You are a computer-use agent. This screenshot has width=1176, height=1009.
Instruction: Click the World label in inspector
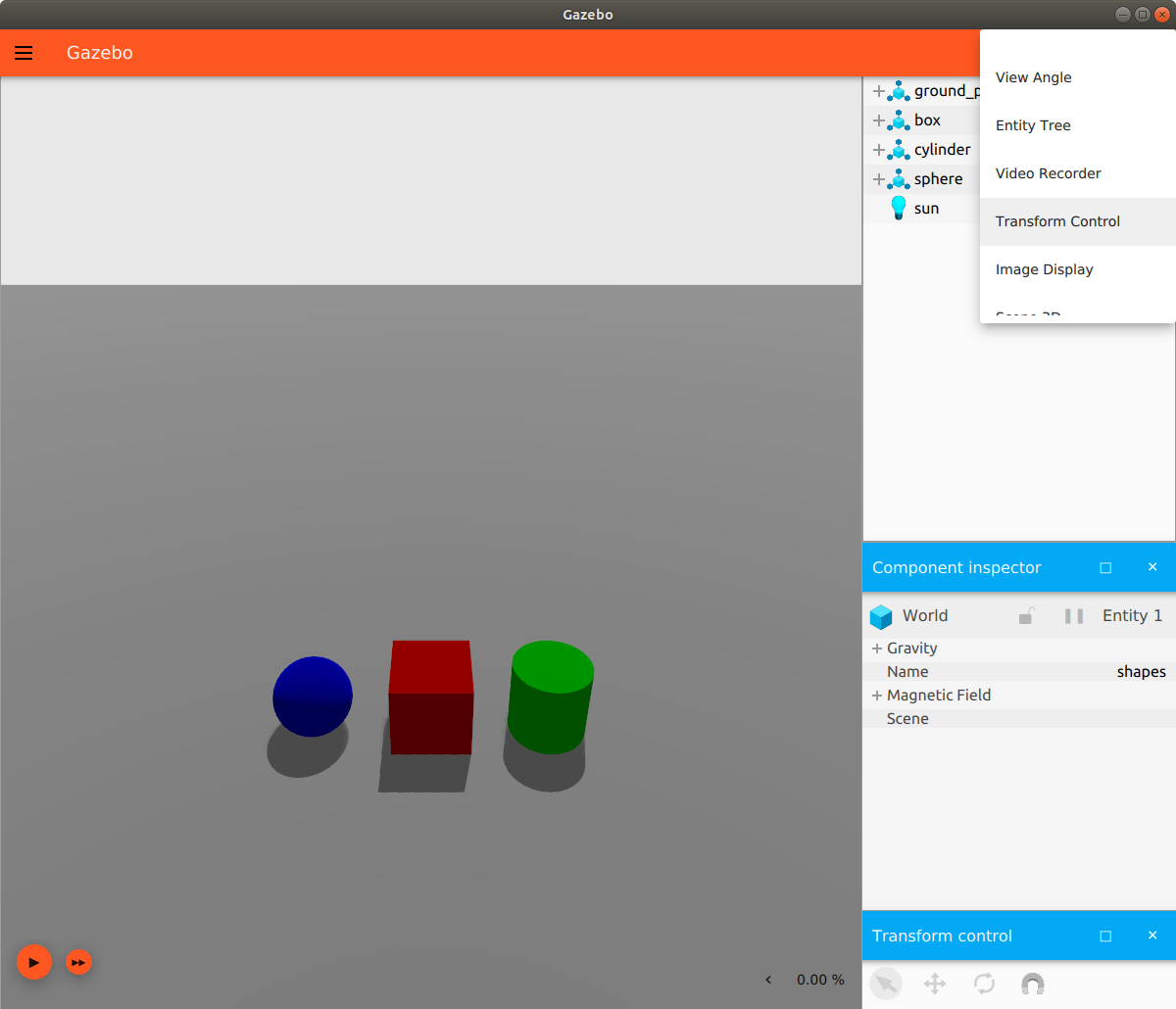click(x=925, y=616)
